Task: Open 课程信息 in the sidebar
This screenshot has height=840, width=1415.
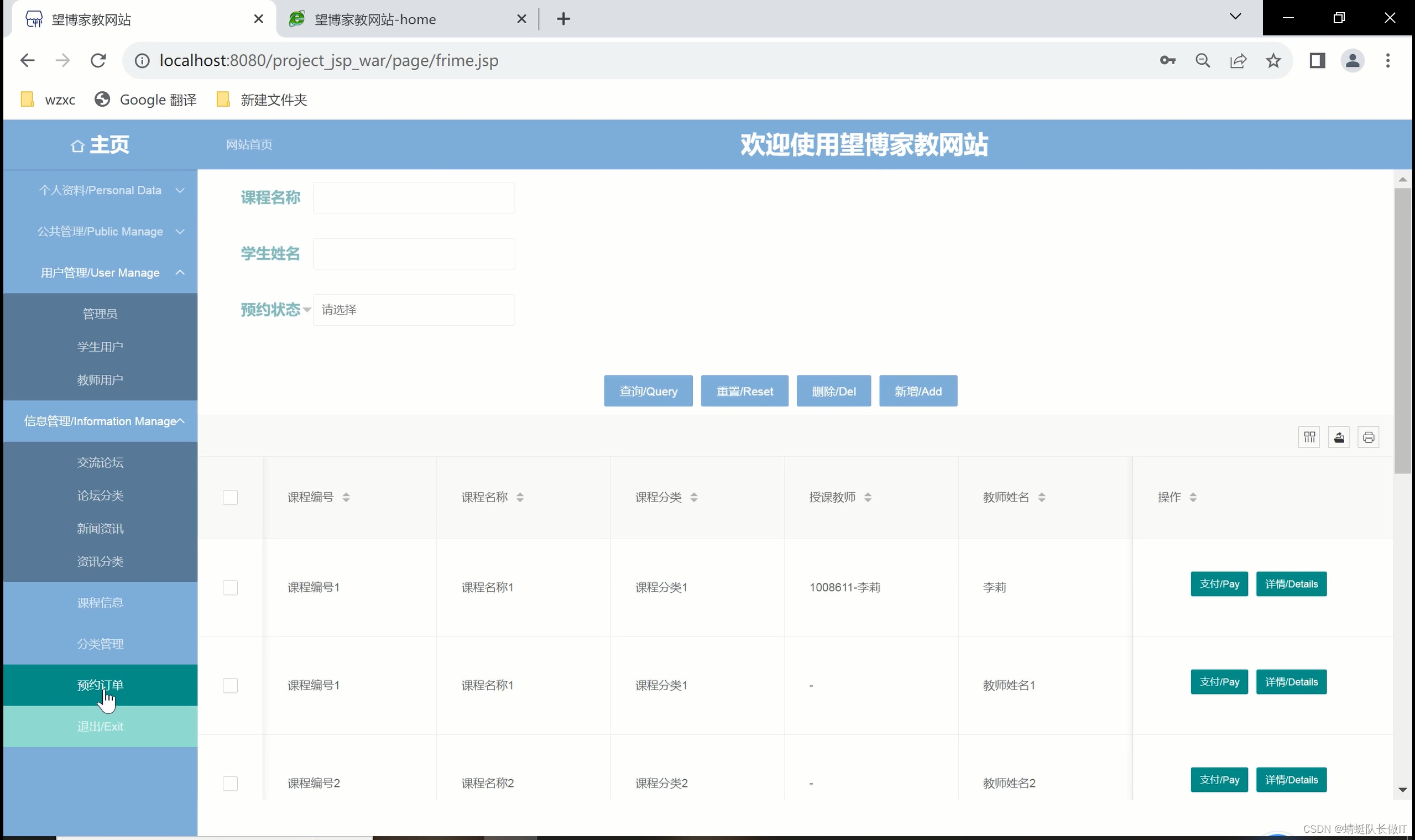Action: (x=100, y=603)
